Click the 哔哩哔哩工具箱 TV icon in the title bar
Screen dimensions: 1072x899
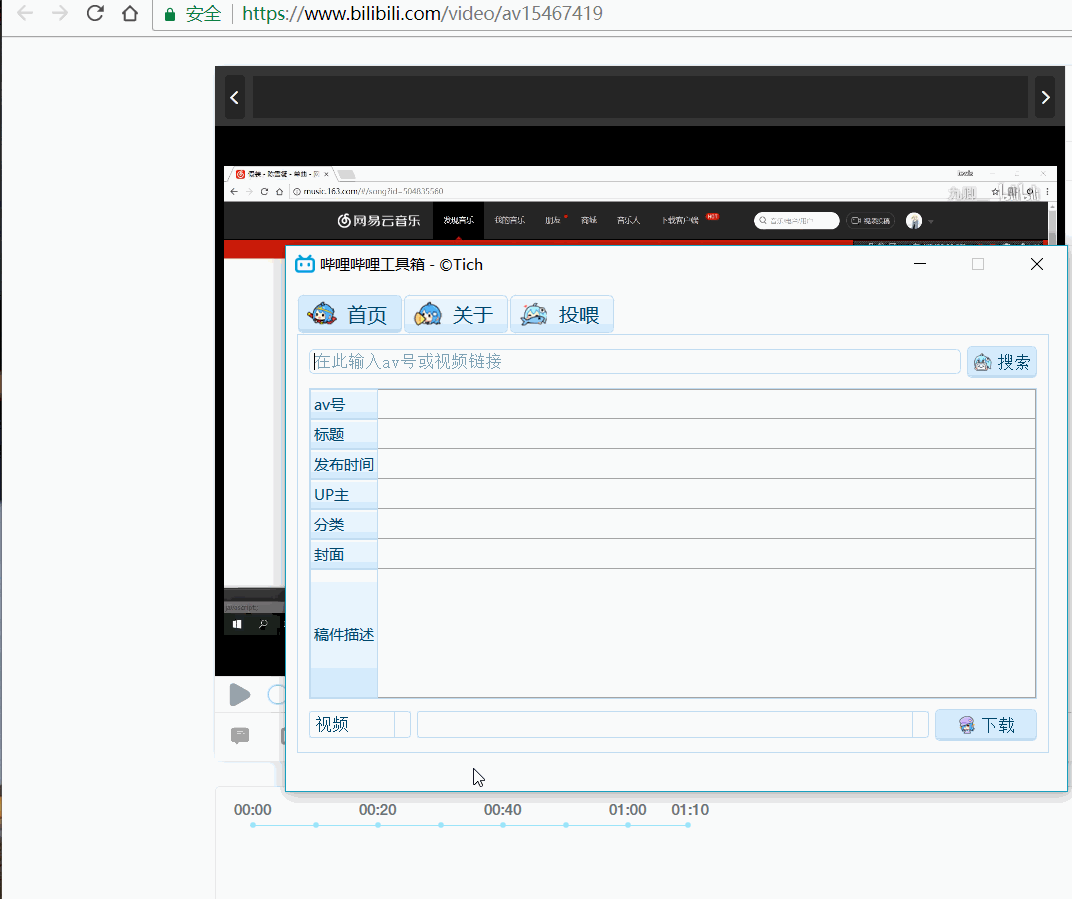coord(304,264)
